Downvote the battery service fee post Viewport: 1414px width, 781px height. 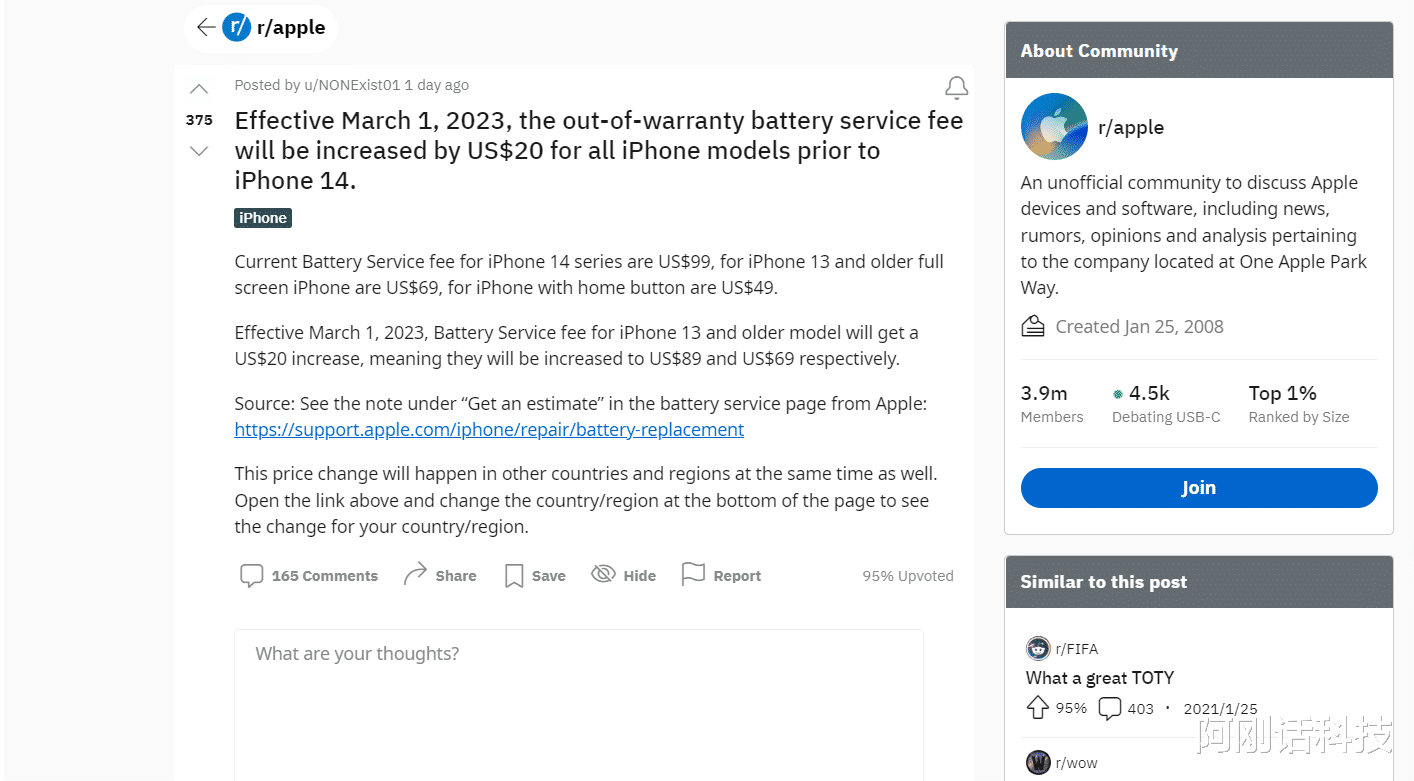[x=199, y=151]
